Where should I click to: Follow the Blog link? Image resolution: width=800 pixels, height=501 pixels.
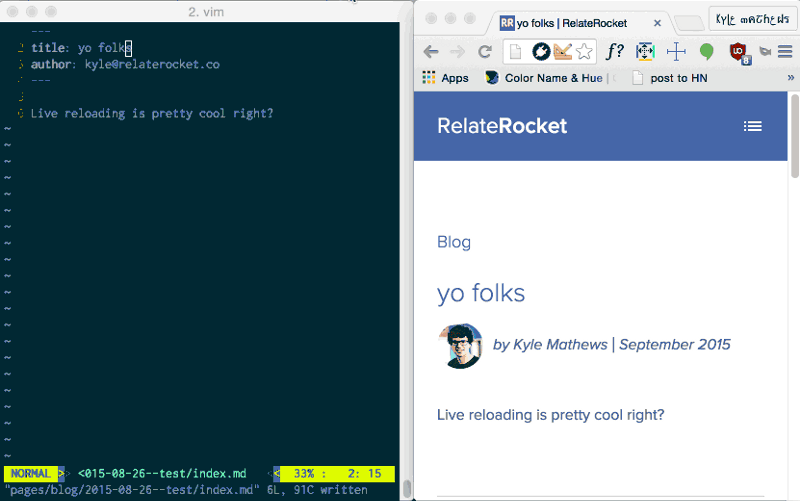pyautogui.click(x=454, y=242)
